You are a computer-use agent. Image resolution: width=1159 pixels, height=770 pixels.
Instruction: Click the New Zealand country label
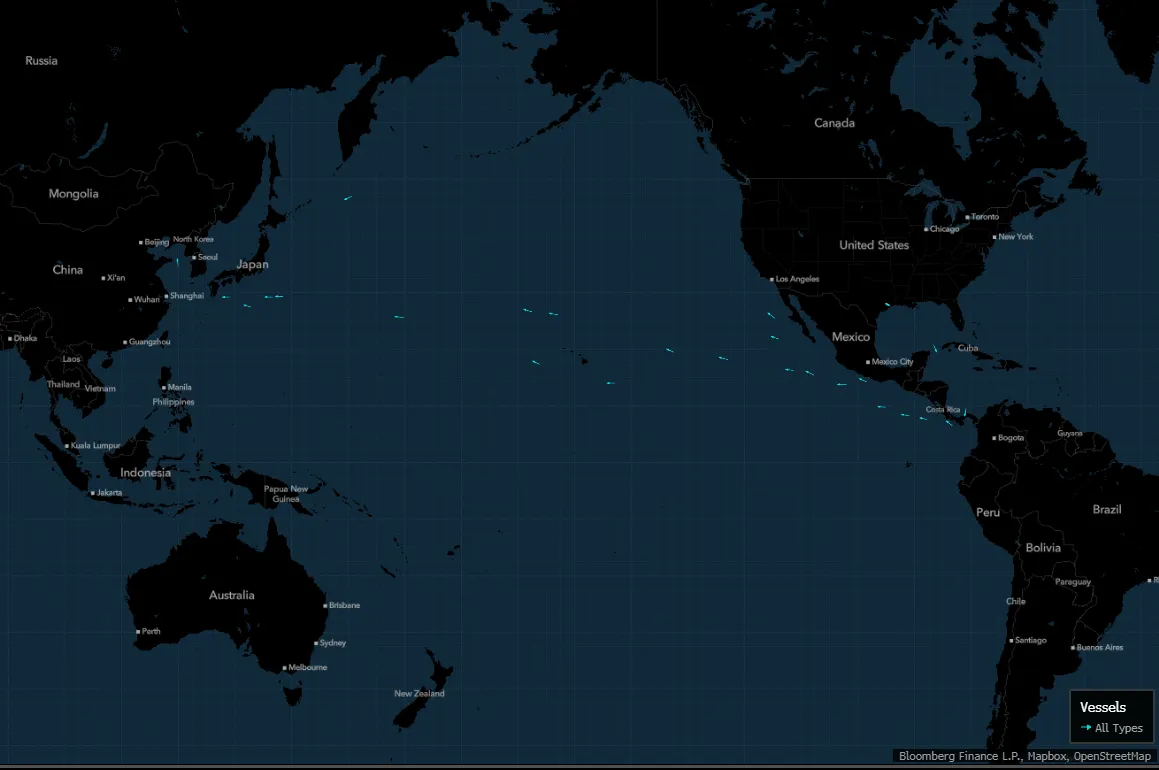click(x=419, y=694)
